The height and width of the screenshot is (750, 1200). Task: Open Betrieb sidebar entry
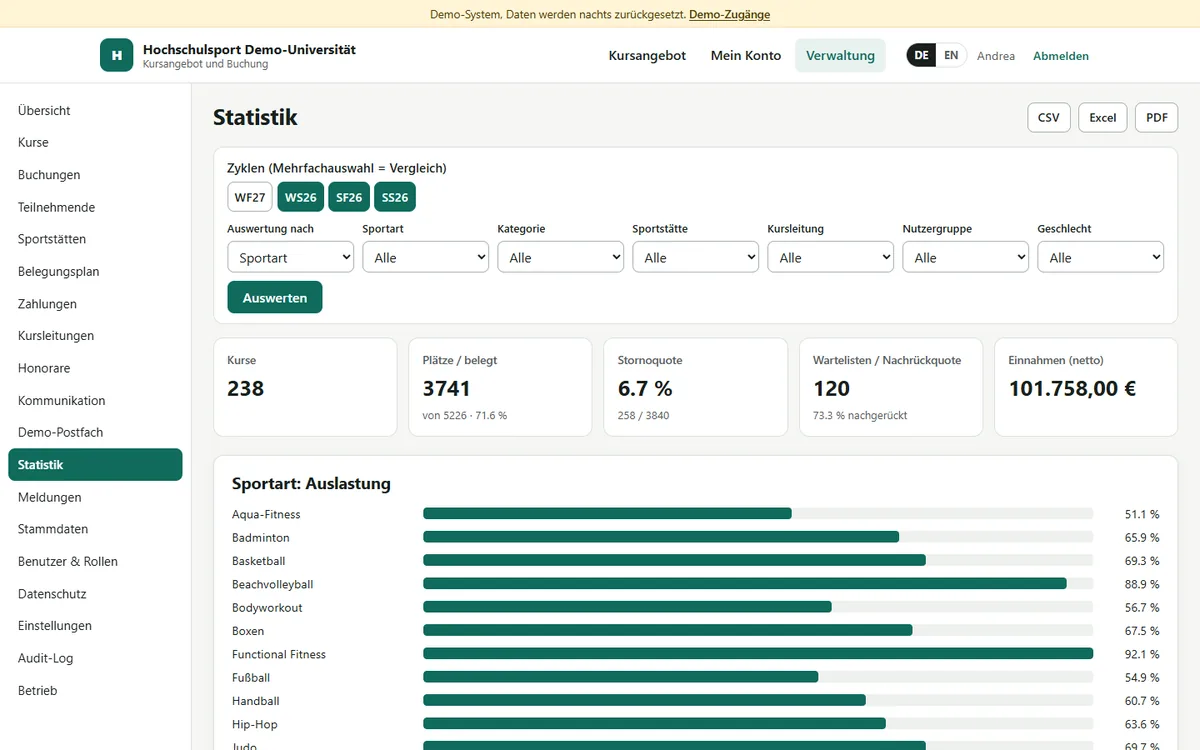pyautogui.click(x=95, y=690)
